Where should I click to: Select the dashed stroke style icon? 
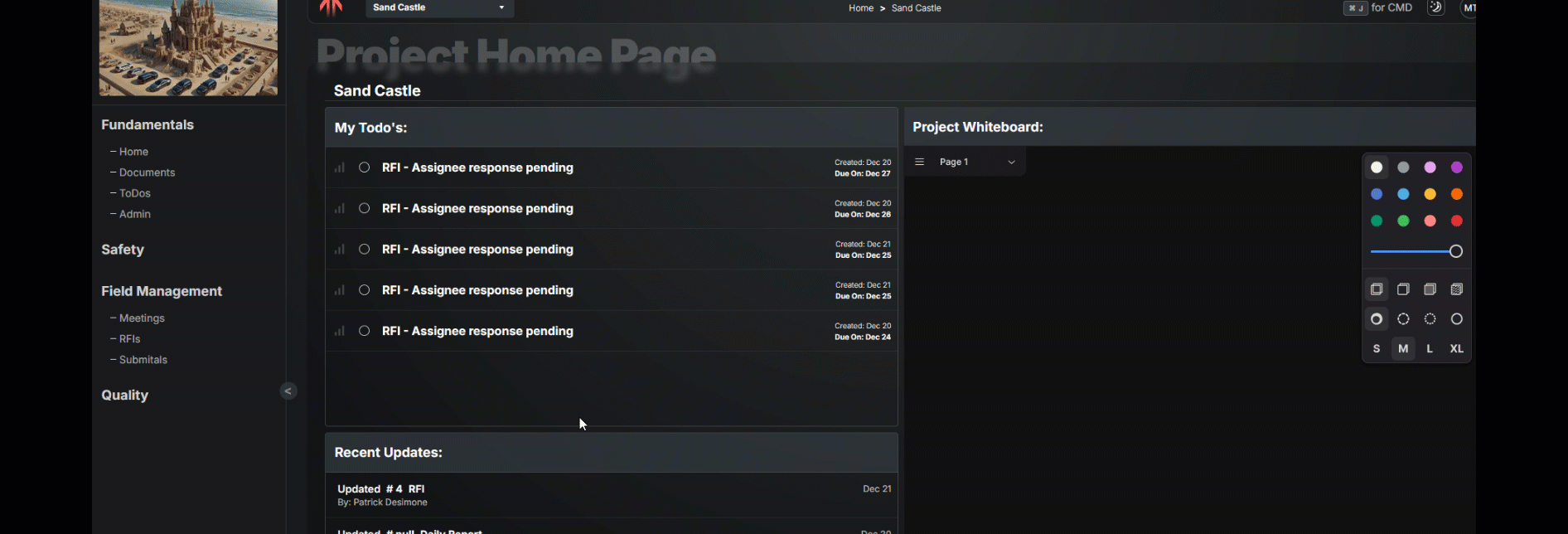1403,319
